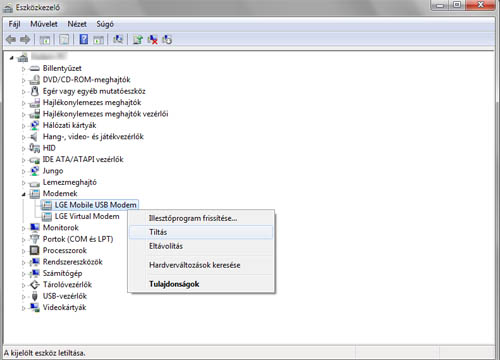This screenshot has width=500, height=360.
Task: Click the Hálózati kártyák network icon
Action: 34,125
